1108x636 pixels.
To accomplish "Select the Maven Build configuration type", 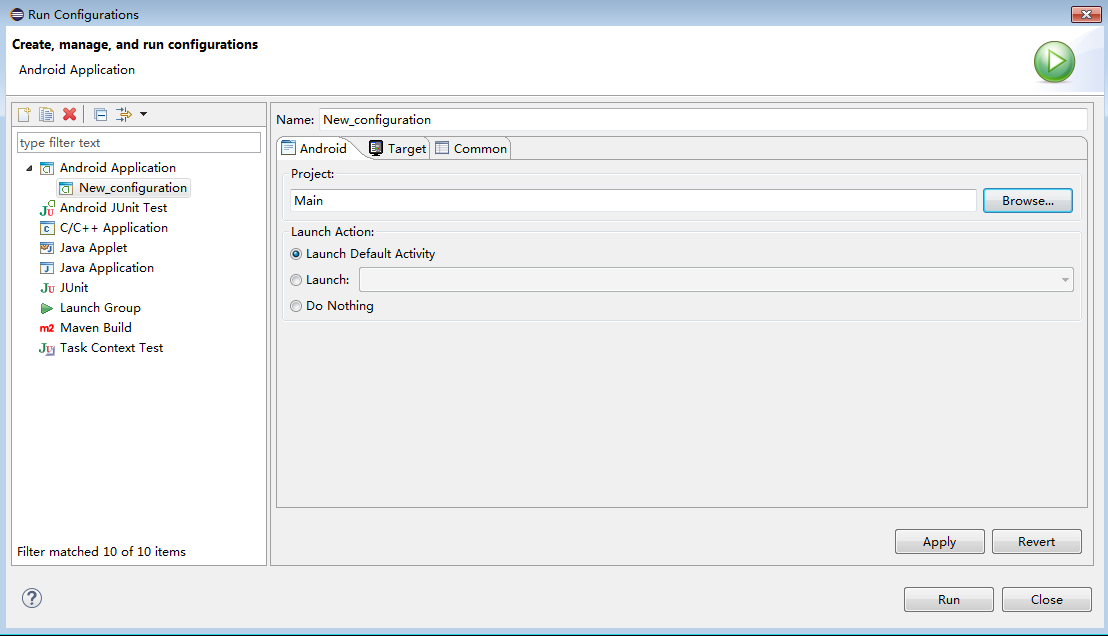I will [95, 328].
